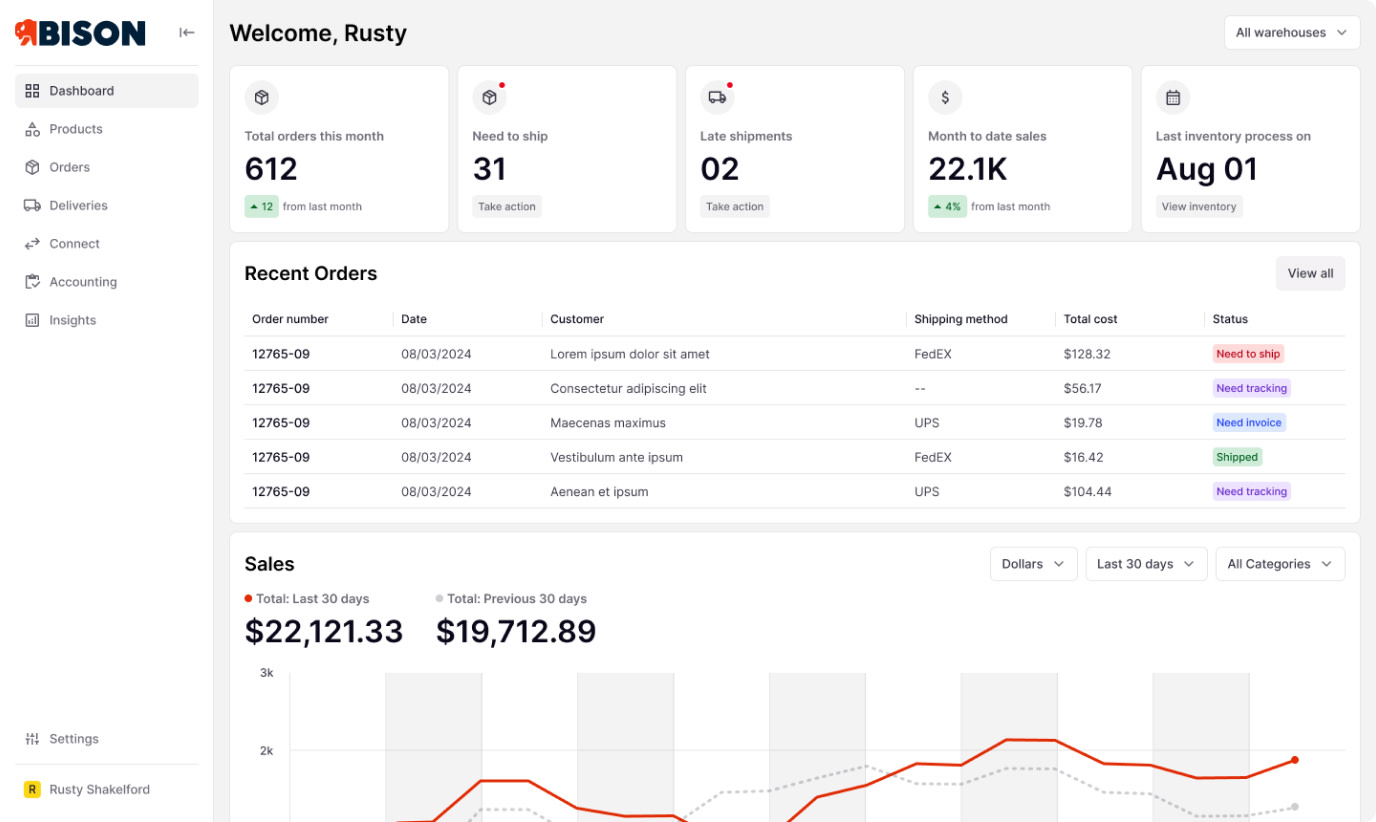Click the $128.32 total cost

click(1087, 354)
